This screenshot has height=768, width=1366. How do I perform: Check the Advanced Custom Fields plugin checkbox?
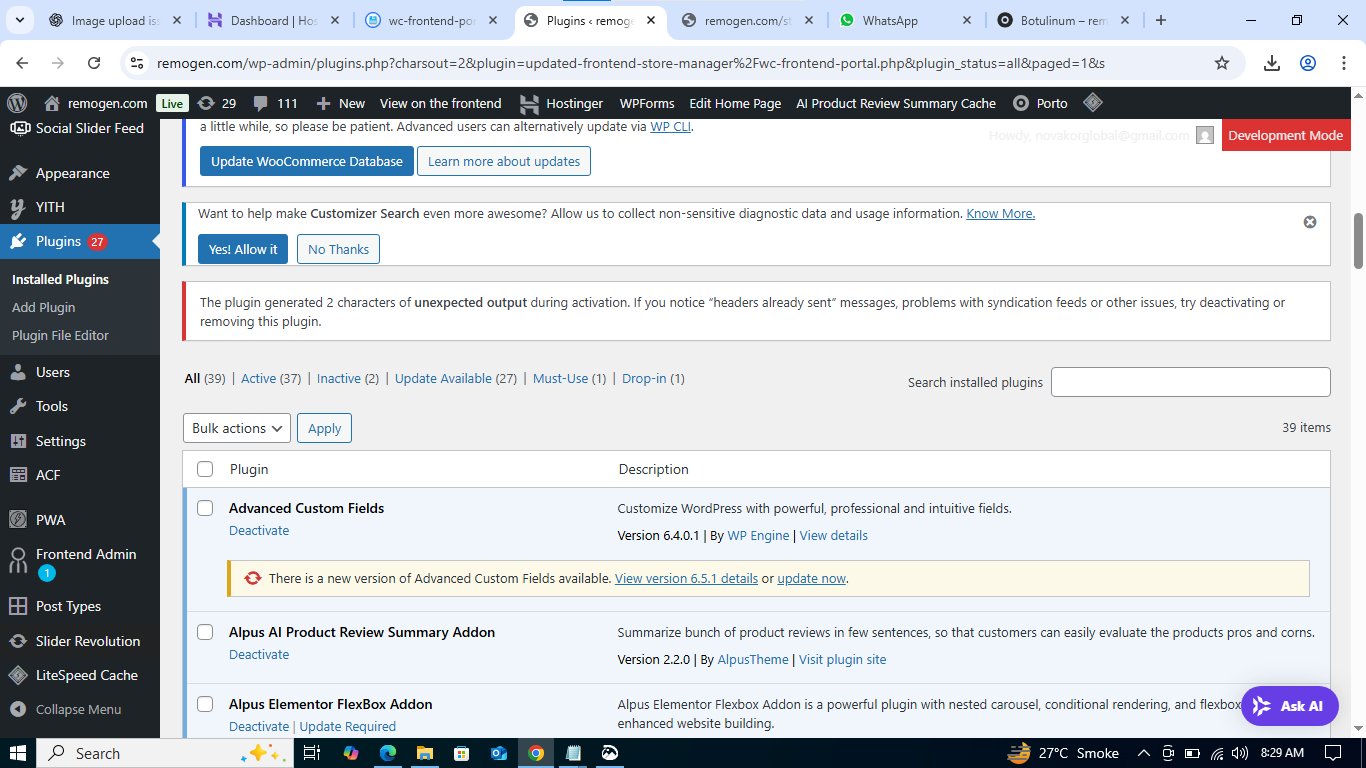pyautogui.click(x=205, y=508)
